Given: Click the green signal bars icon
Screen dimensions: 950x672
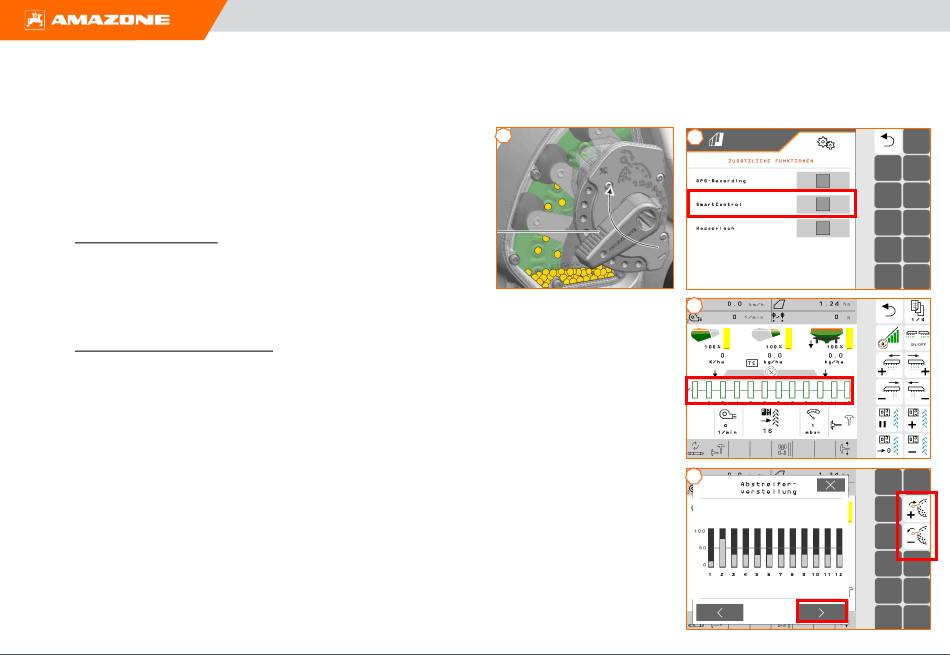Looking at the screenshot, I should click(x=888, y=341).
